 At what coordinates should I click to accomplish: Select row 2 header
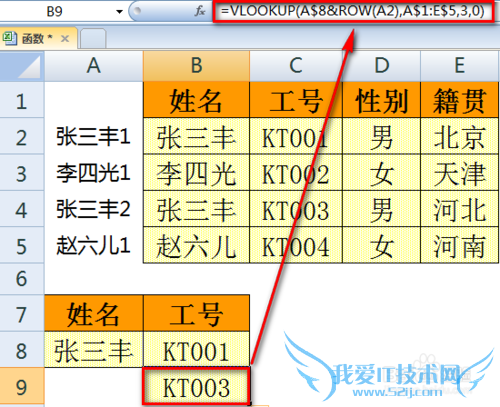(x=22, y=136)
